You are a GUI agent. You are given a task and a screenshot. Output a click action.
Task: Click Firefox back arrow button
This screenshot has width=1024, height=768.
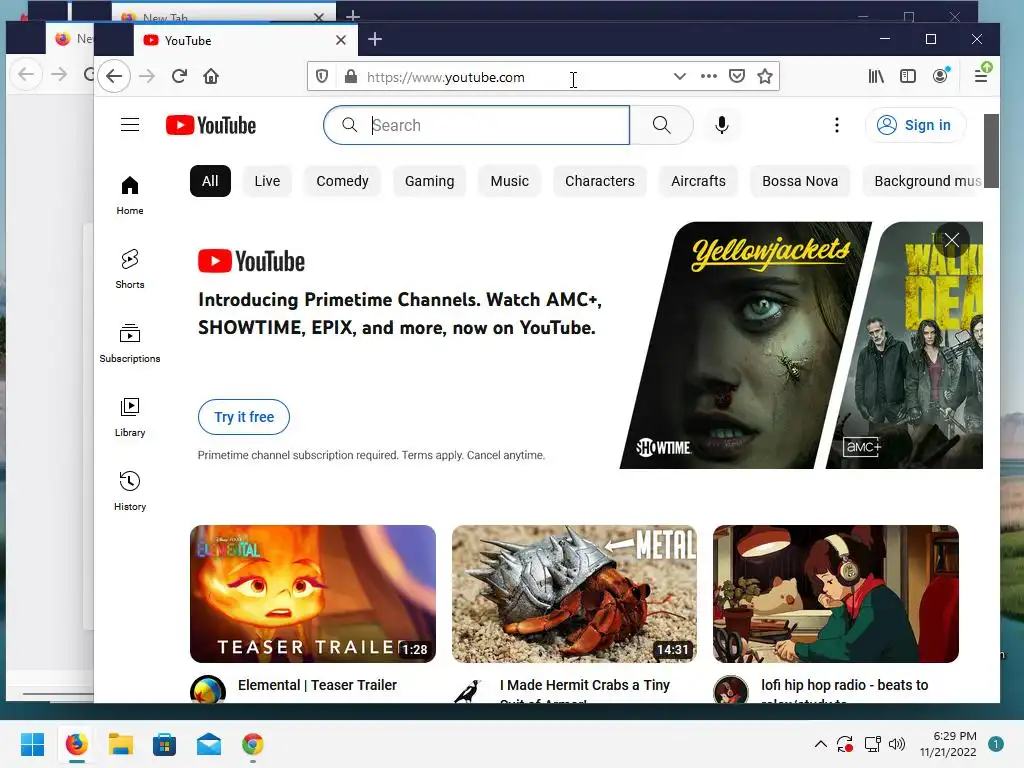coord(114,76)
